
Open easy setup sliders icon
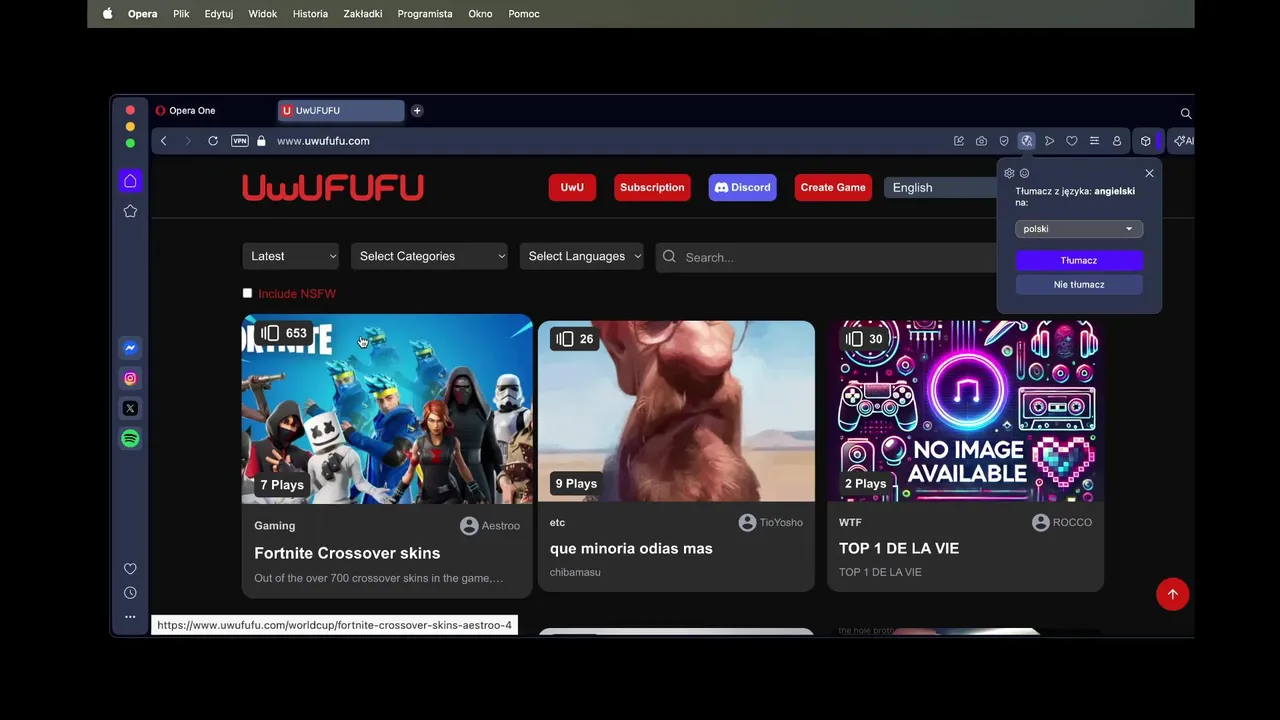[x=1094, y=141]
